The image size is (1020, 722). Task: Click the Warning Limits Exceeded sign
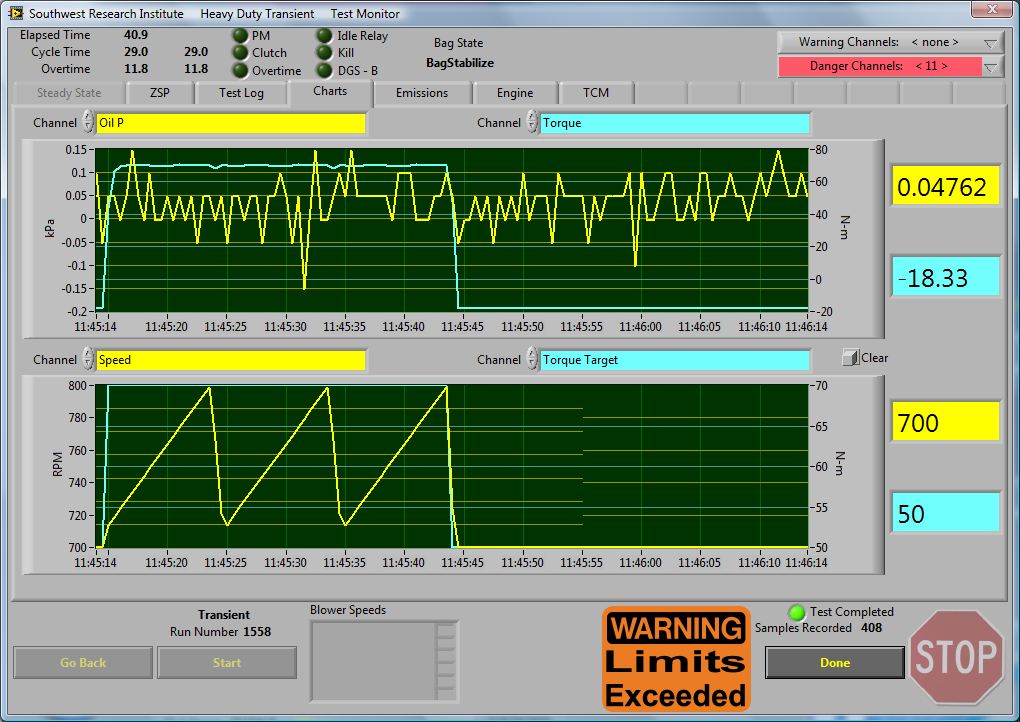pyautogui.click(x=676, y=659)
